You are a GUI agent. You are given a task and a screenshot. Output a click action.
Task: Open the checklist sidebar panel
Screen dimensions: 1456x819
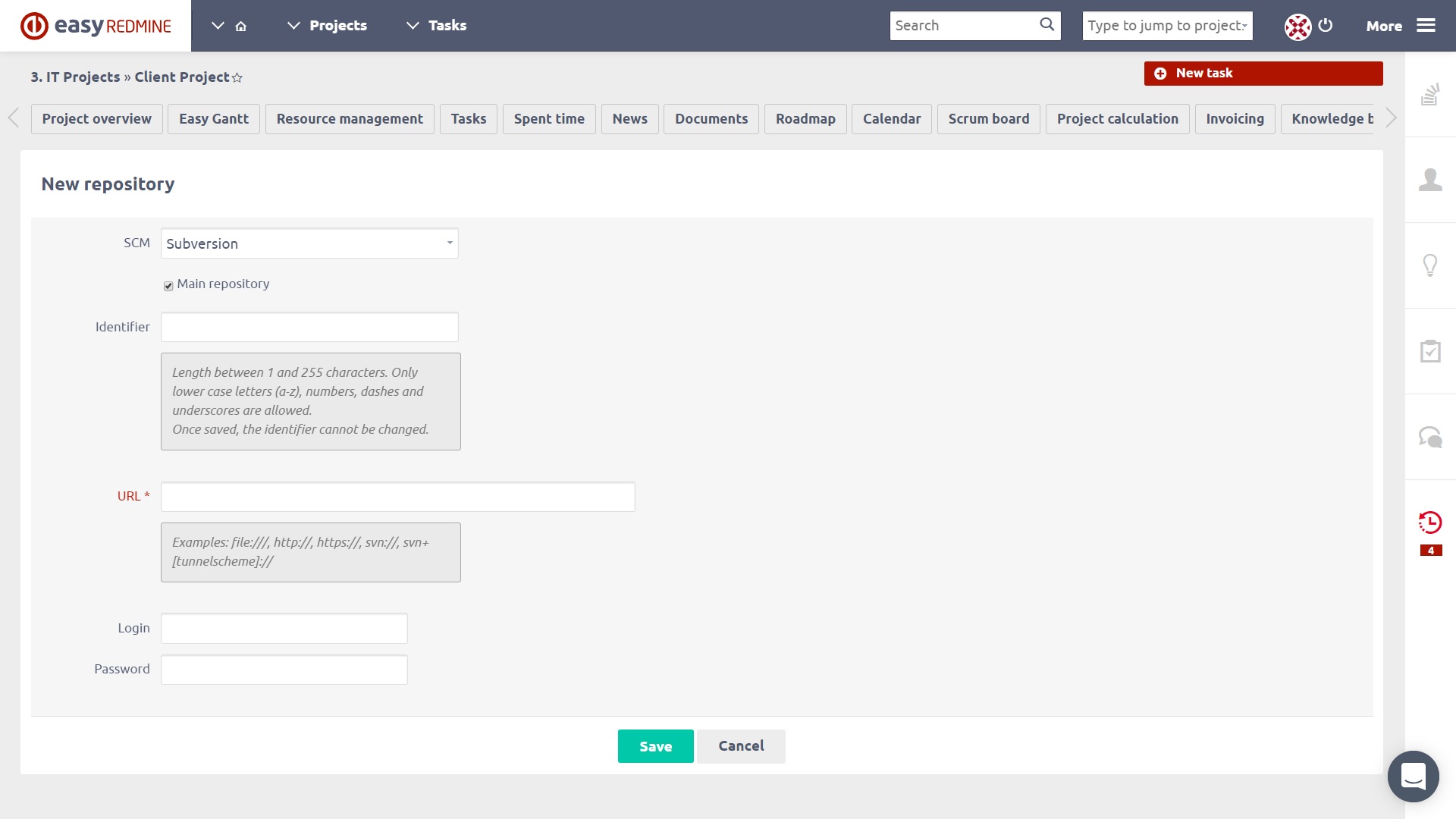[1431, 351]
